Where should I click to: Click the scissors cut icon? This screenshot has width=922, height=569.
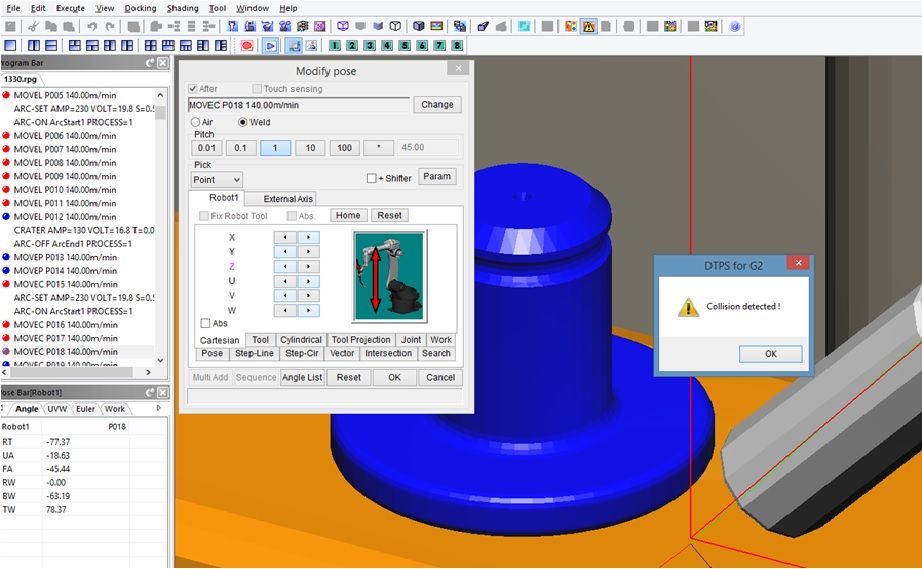coord(34,27)
